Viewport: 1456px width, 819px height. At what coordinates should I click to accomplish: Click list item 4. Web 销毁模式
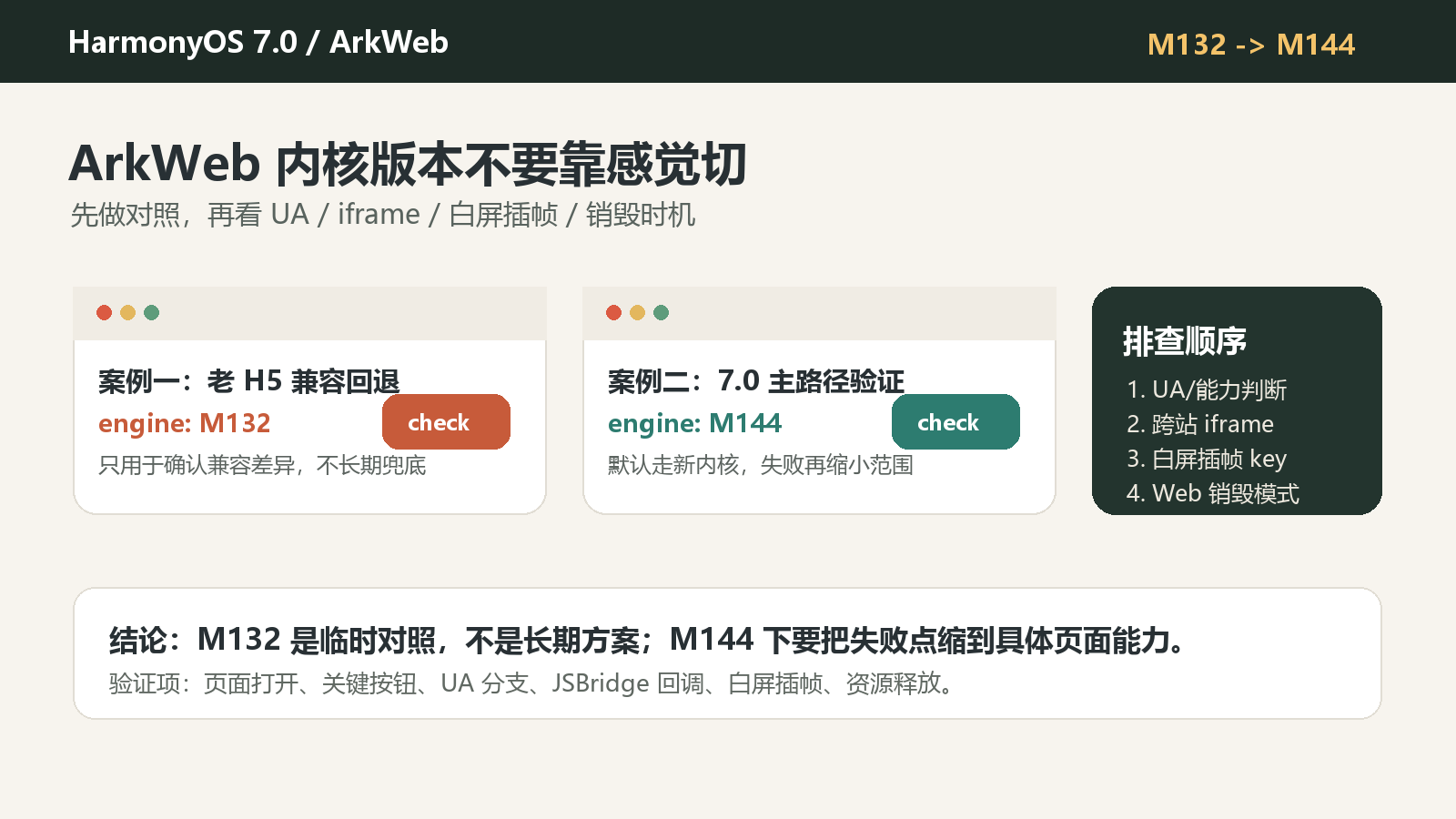[x=1213, y=493]
